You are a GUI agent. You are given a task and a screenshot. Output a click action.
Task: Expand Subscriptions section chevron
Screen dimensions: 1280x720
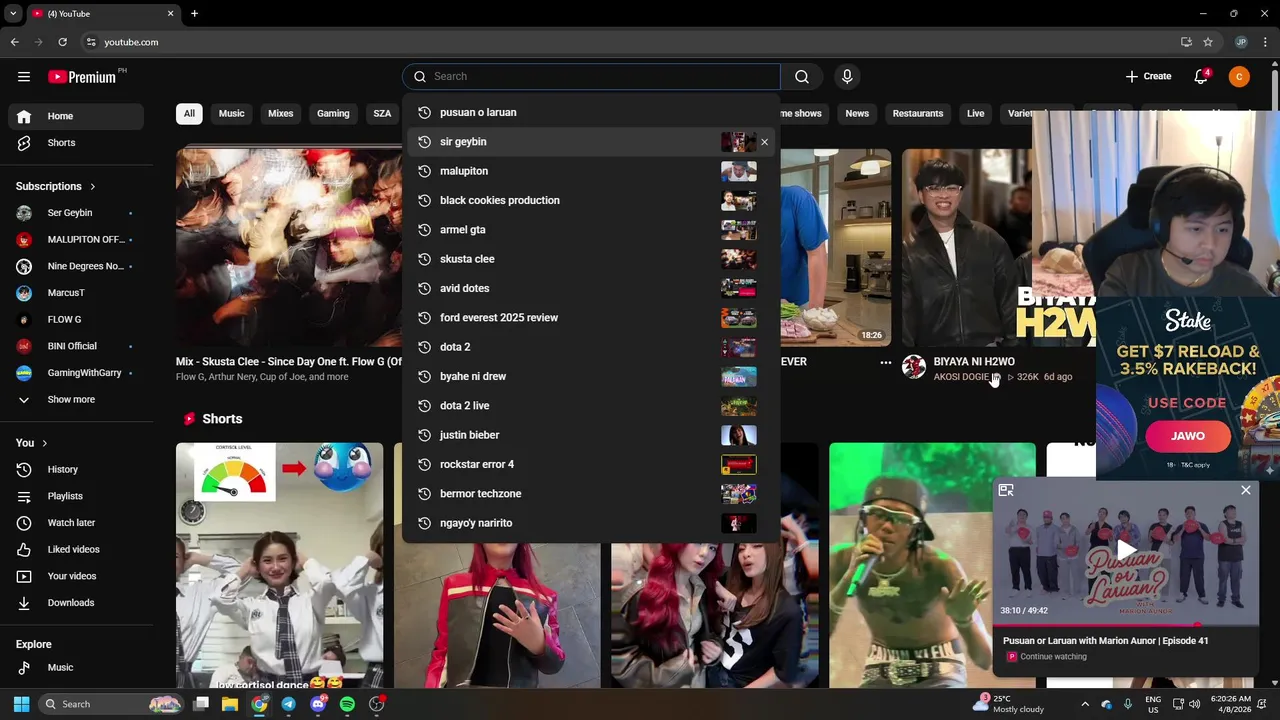click(x=93, y=186)
